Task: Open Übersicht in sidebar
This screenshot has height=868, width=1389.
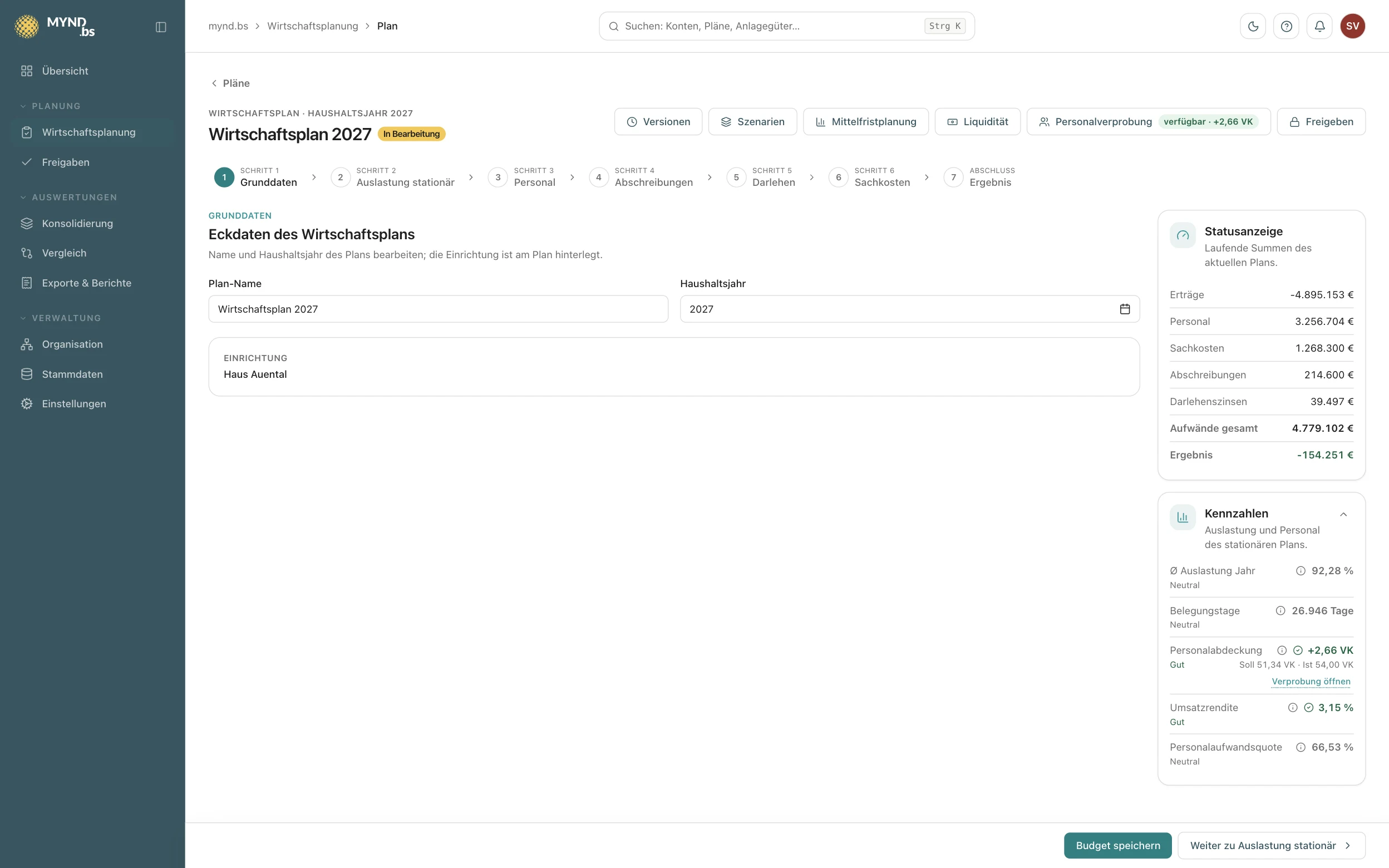Action: pos(92,71)
